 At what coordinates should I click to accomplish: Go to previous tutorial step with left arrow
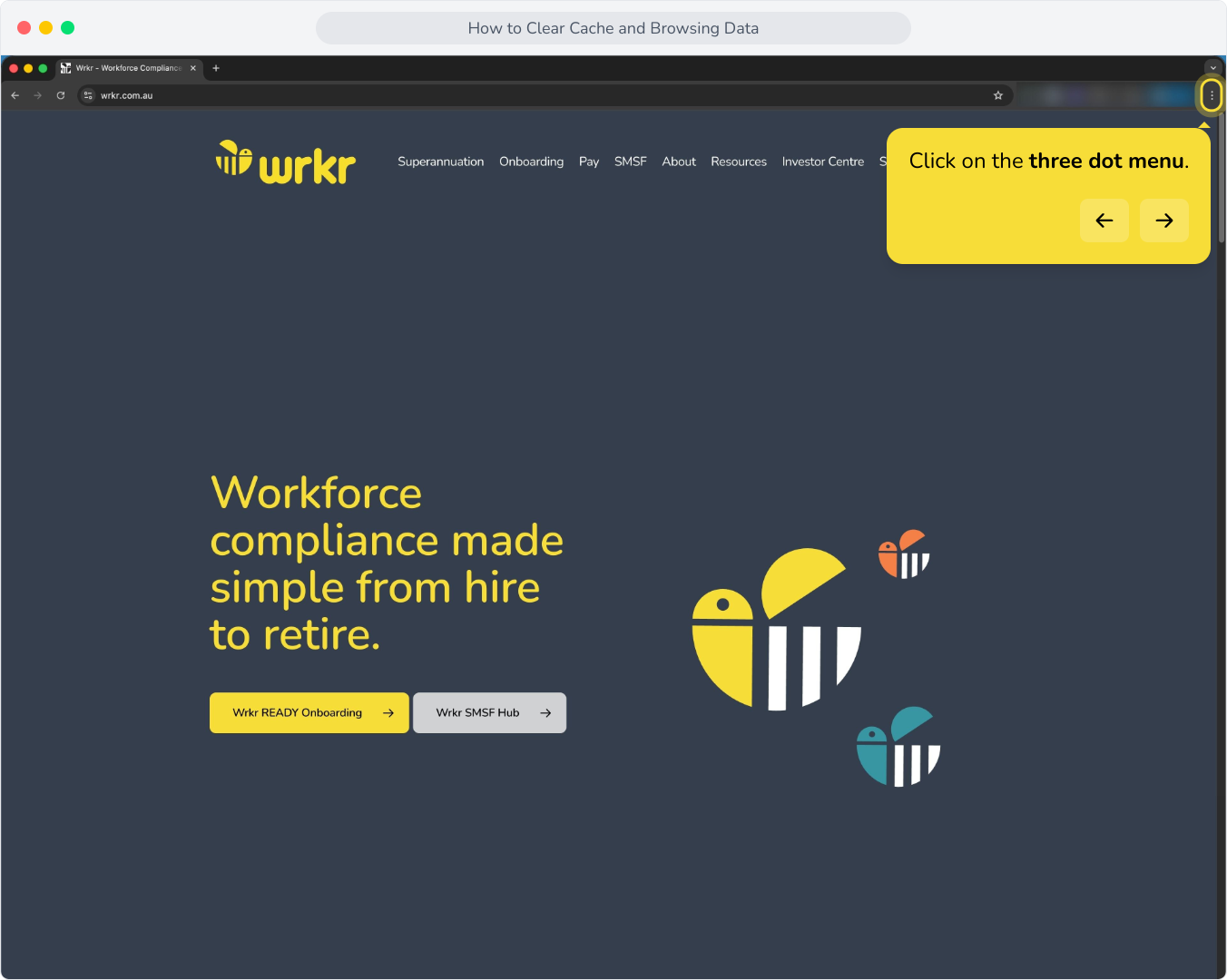1104,220
